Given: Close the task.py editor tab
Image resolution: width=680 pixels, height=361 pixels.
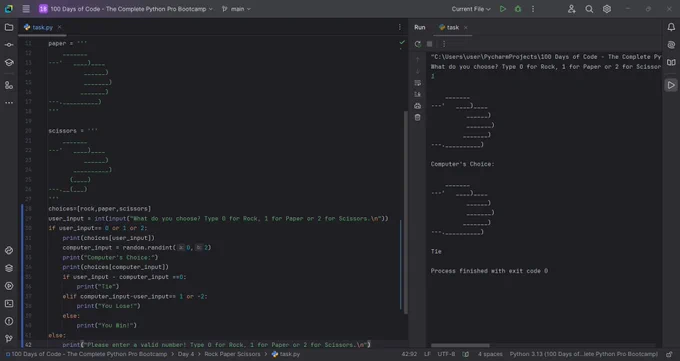Looking at the screenshot, I should click(x=59, y=27).
